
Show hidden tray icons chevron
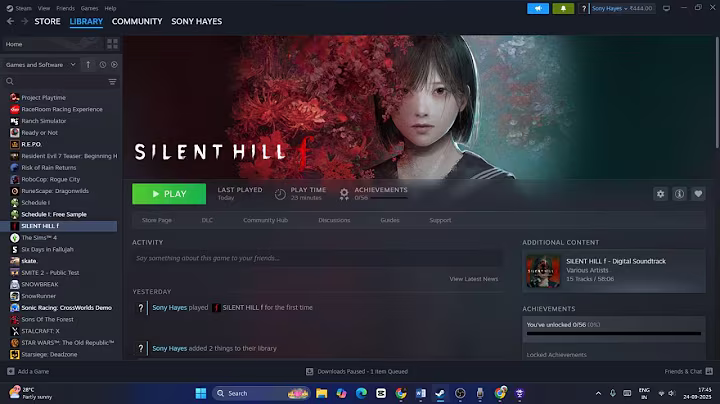click(x=598, y=393)
